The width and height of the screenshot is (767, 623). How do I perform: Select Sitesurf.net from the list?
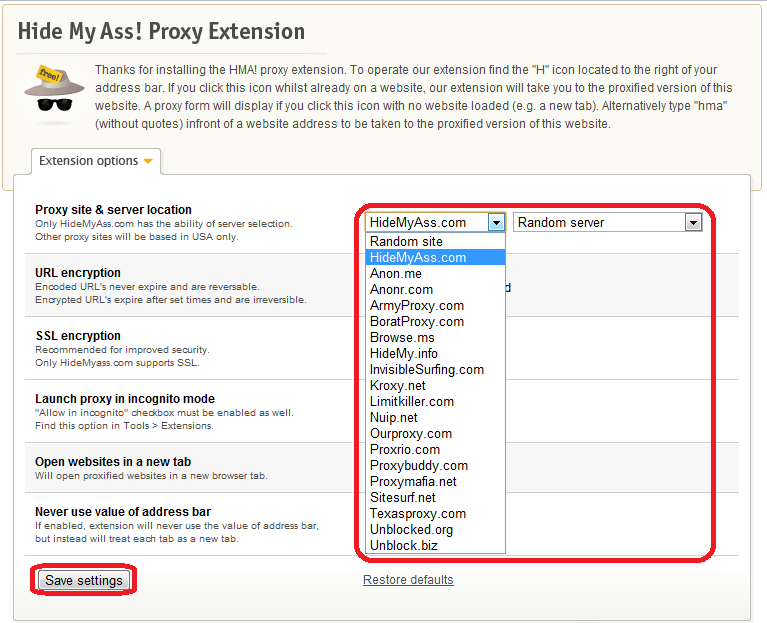pos(403,497)
